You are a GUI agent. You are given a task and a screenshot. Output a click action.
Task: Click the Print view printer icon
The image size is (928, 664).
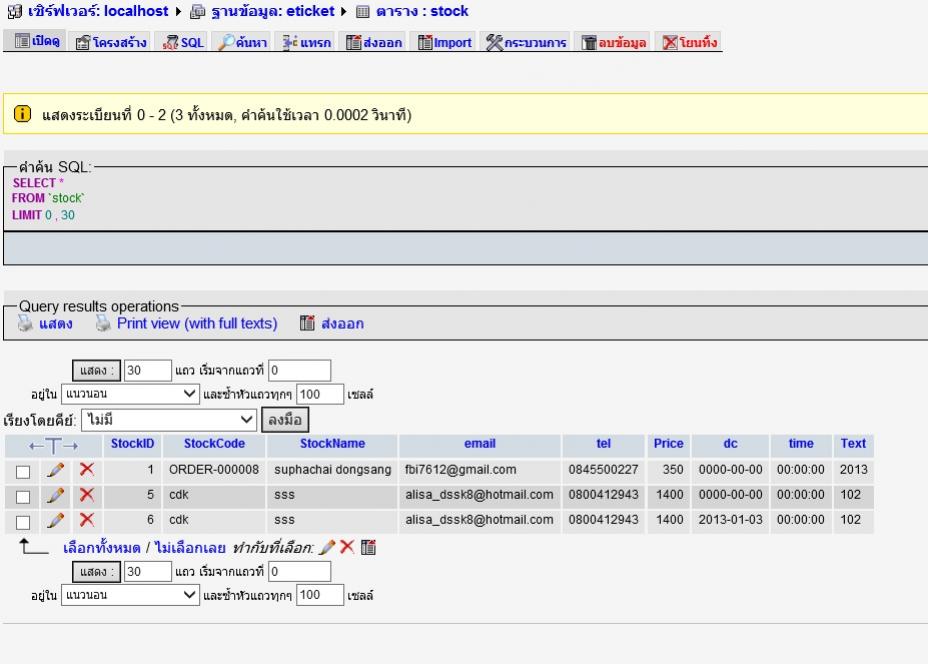(x=102, y=324)
